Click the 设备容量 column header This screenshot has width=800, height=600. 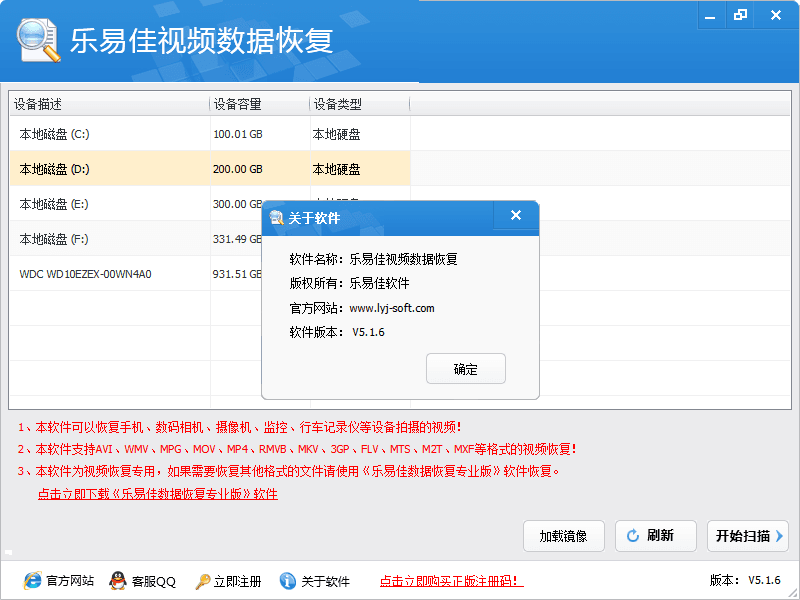click(260, 104)
